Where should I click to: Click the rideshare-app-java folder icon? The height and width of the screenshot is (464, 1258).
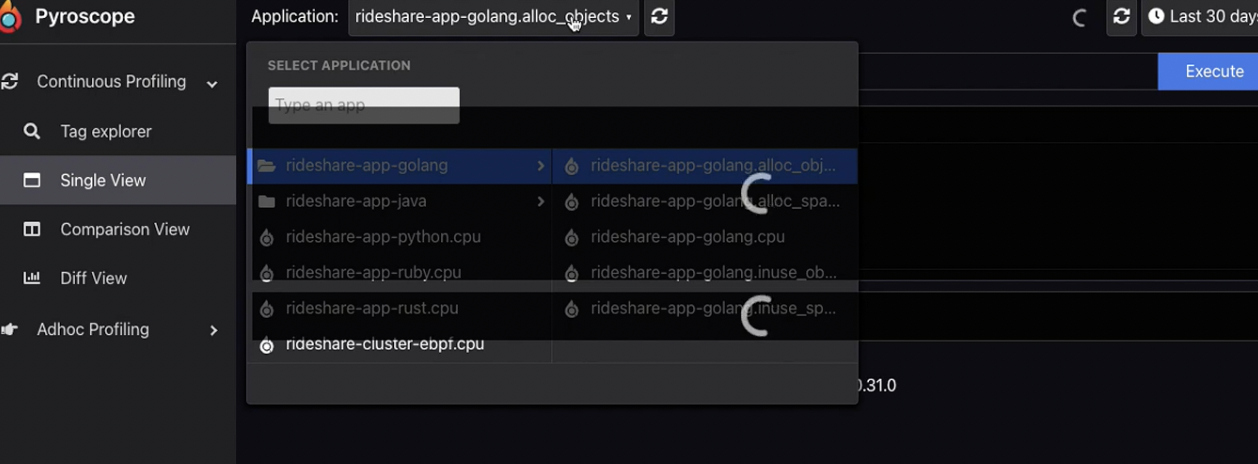pos(266,201)
